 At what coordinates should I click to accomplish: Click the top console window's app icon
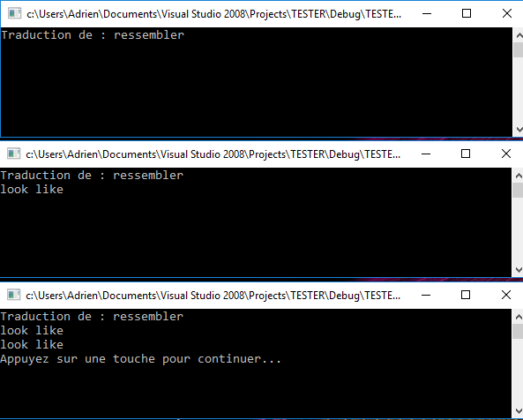[x=14, y=14]
